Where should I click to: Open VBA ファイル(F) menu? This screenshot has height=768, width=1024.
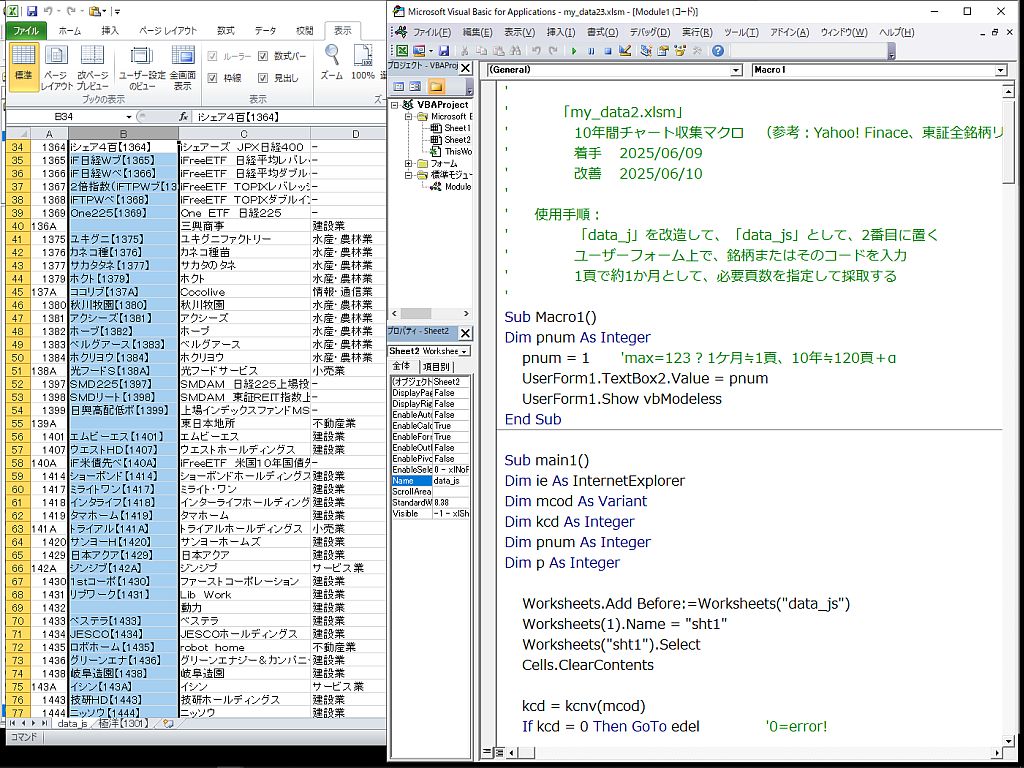coord(432,32)
